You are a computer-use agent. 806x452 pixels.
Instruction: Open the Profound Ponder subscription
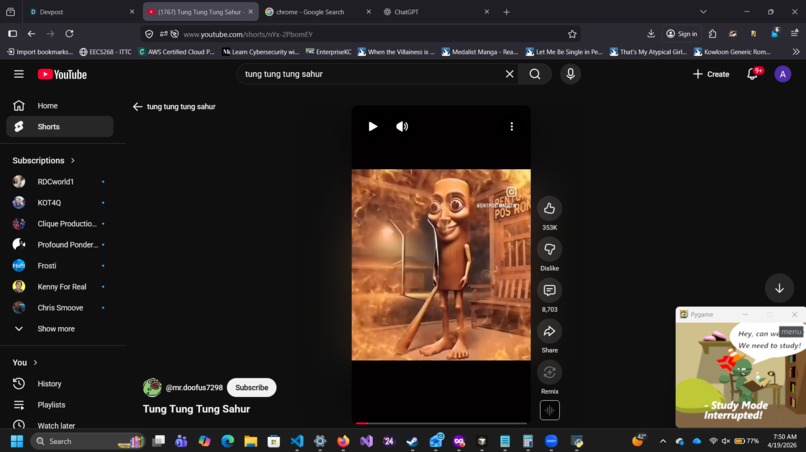tap(60, 245)
